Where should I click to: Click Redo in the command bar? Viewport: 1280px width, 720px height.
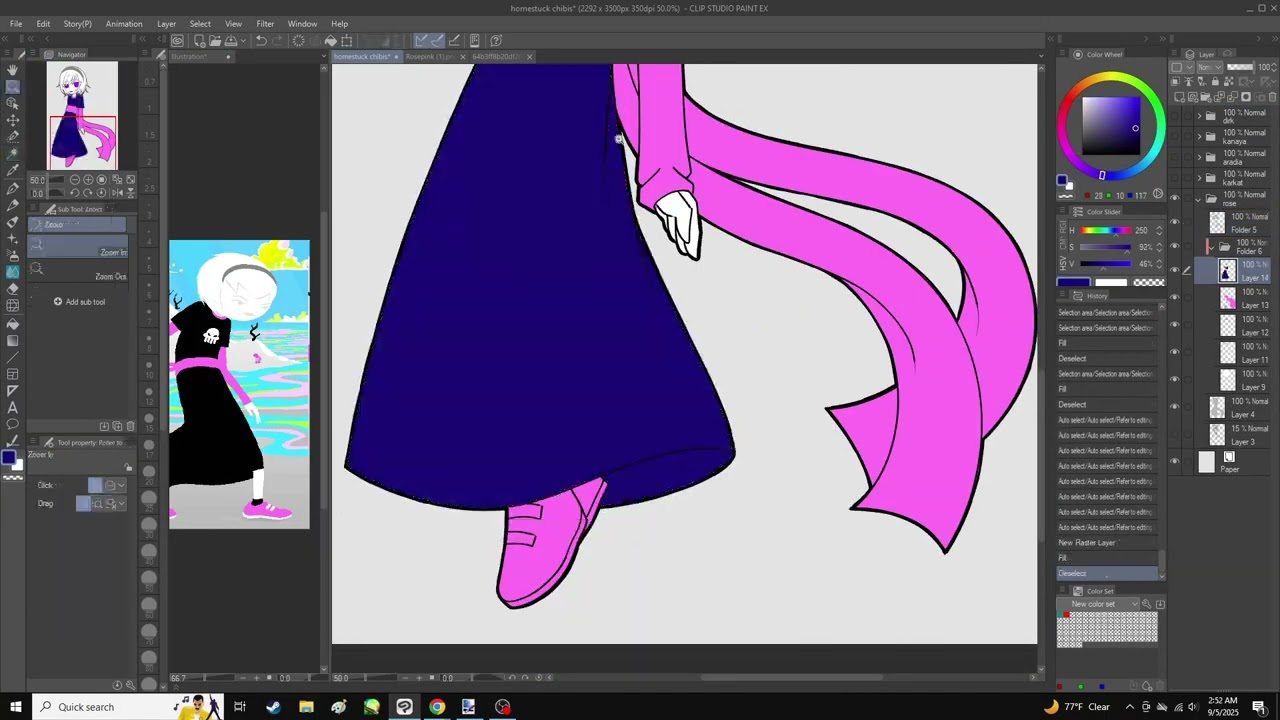pyautogui.click(x=278, y=40)
